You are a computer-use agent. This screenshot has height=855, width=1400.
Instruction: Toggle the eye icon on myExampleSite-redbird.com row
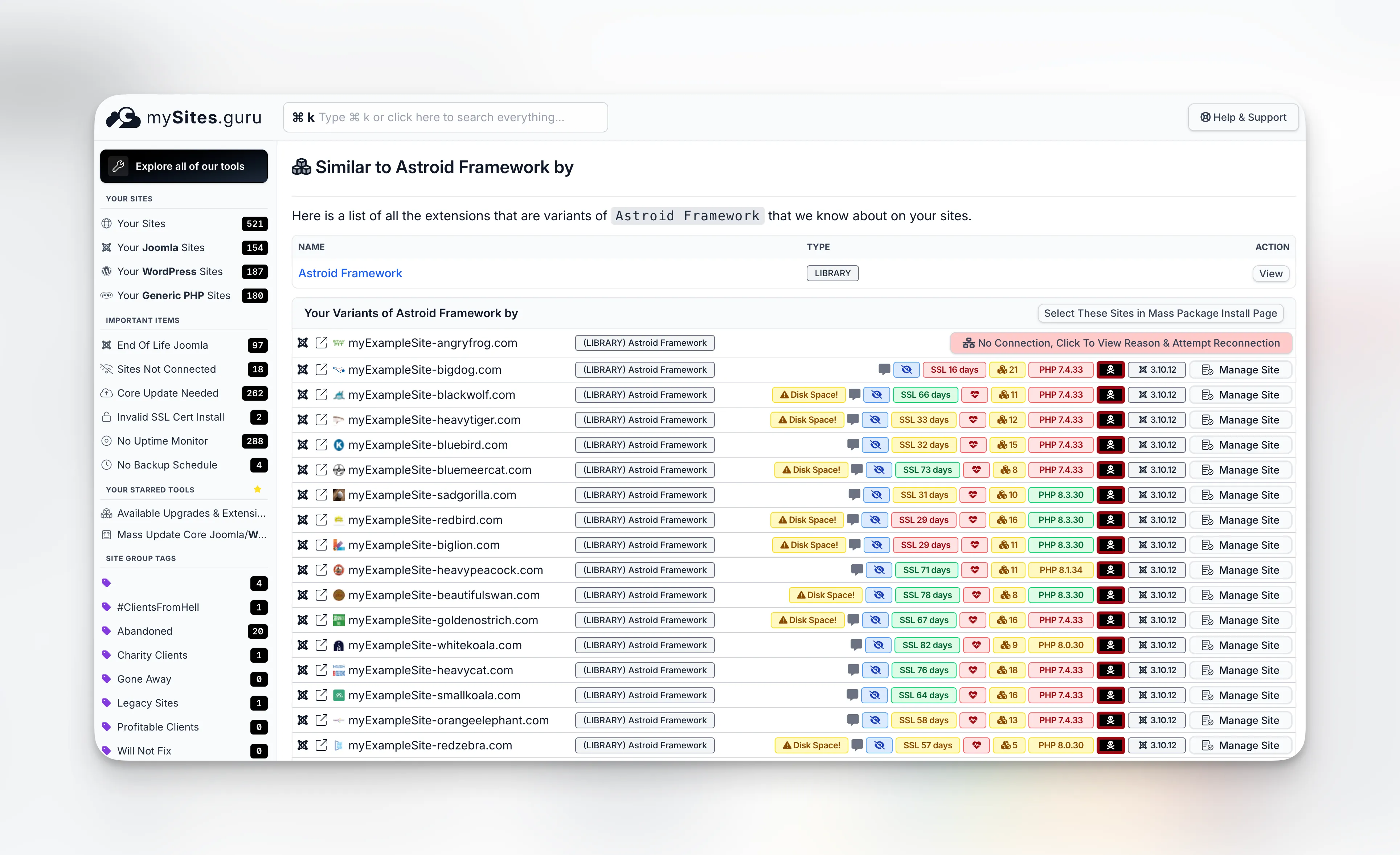click(x=875, y=520)
